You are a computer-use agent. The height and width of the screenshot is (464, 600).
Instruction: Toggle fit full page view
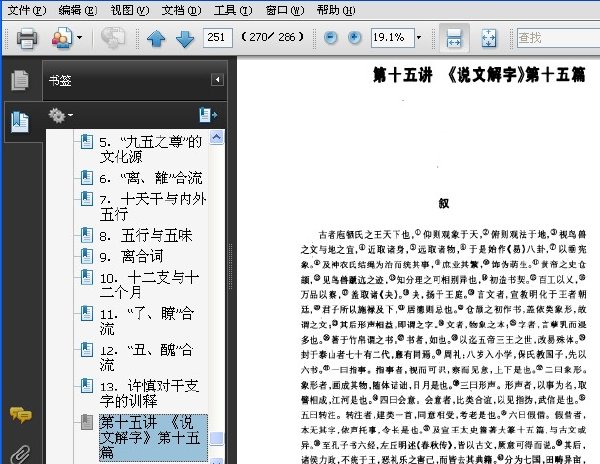tap(489, 38)
